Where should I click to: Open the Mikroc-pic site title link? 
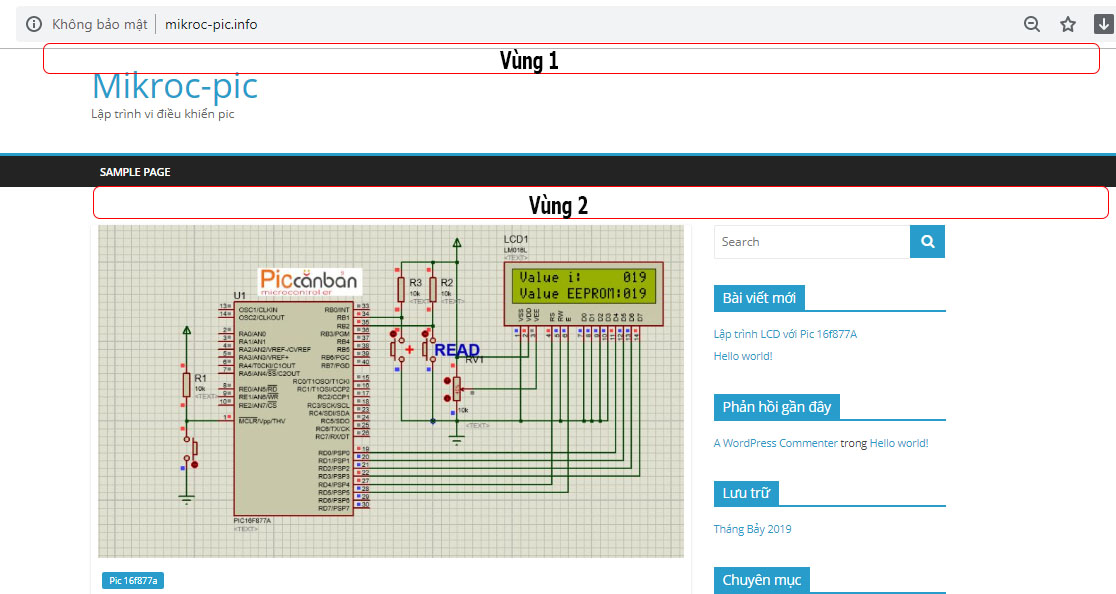174,86
